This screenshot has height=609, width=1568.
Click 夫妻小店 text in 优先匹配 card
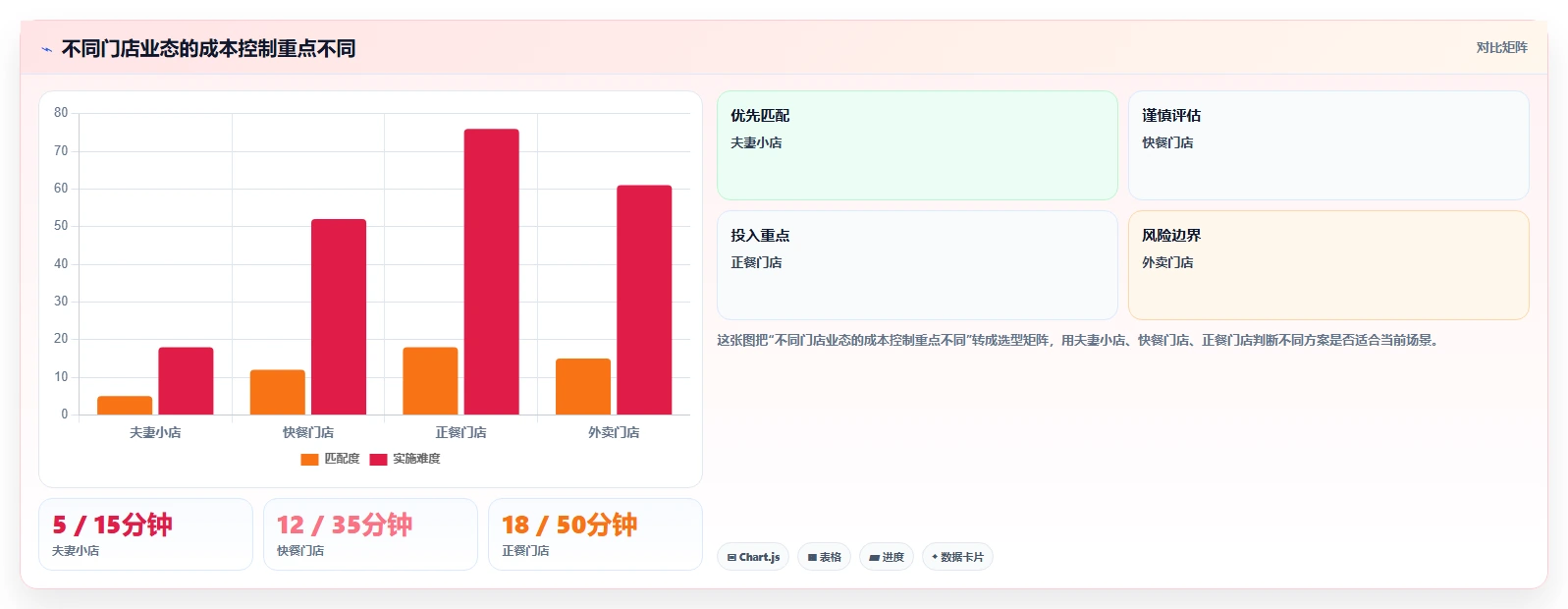756,142
